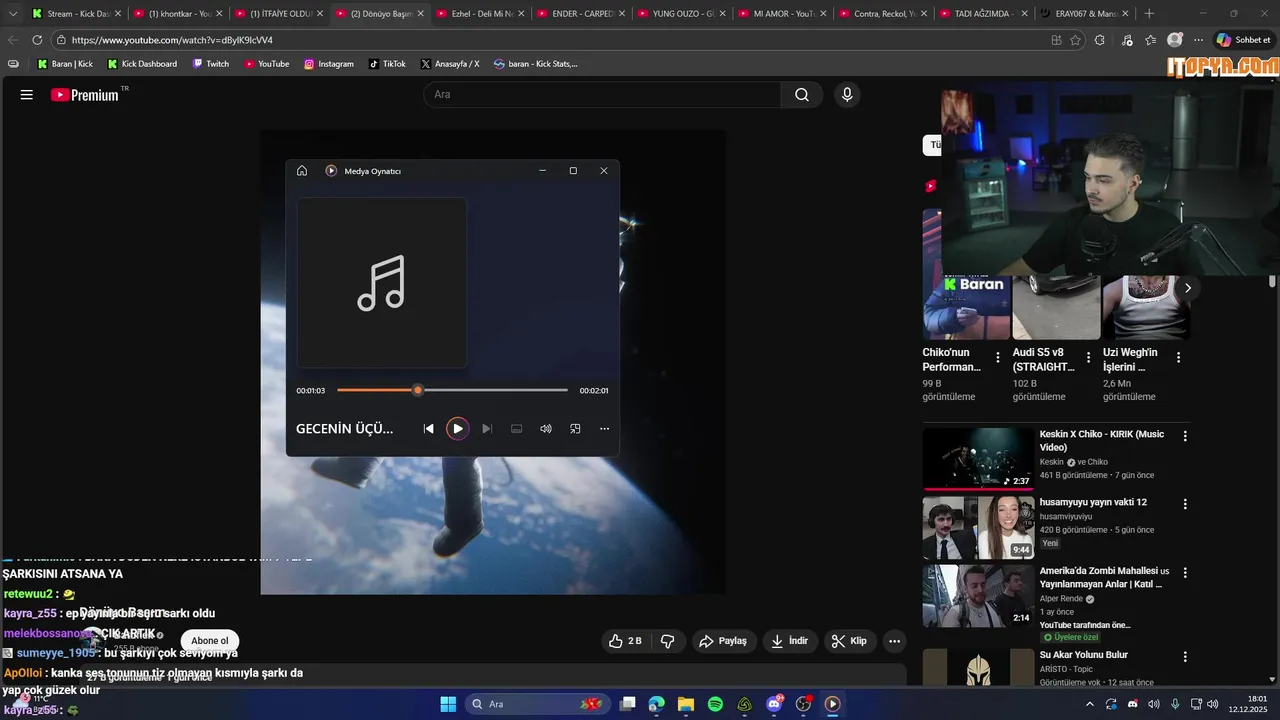The width and height of the screenshot is (1280, 720).
Task: Focus the YouTube Ara search field
Action: point(602,95)
